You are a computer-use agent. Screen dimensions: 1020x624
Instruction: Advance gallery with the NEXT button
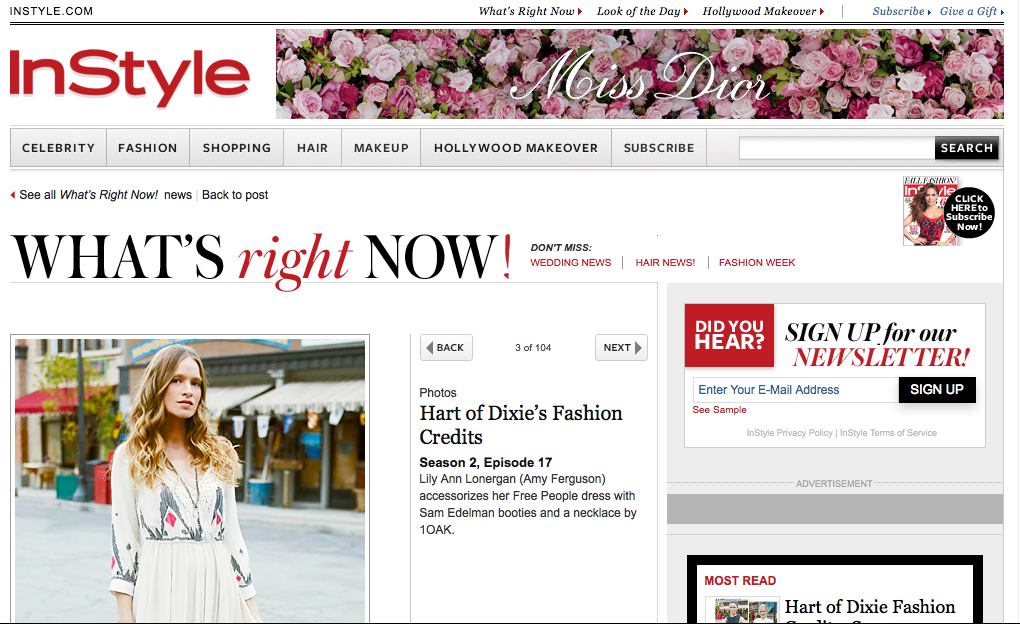click(x=621, y=347)
